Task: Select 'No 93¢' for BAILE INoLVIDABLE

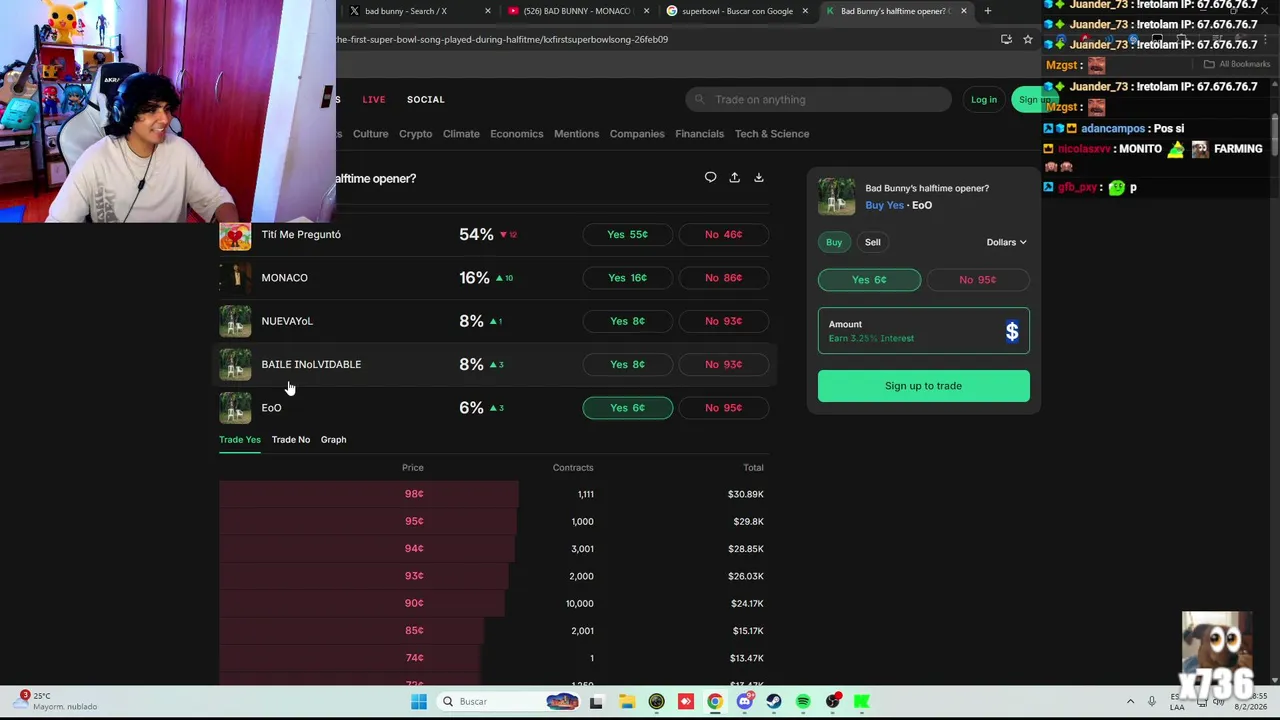Action: click(x=723, y=364)
